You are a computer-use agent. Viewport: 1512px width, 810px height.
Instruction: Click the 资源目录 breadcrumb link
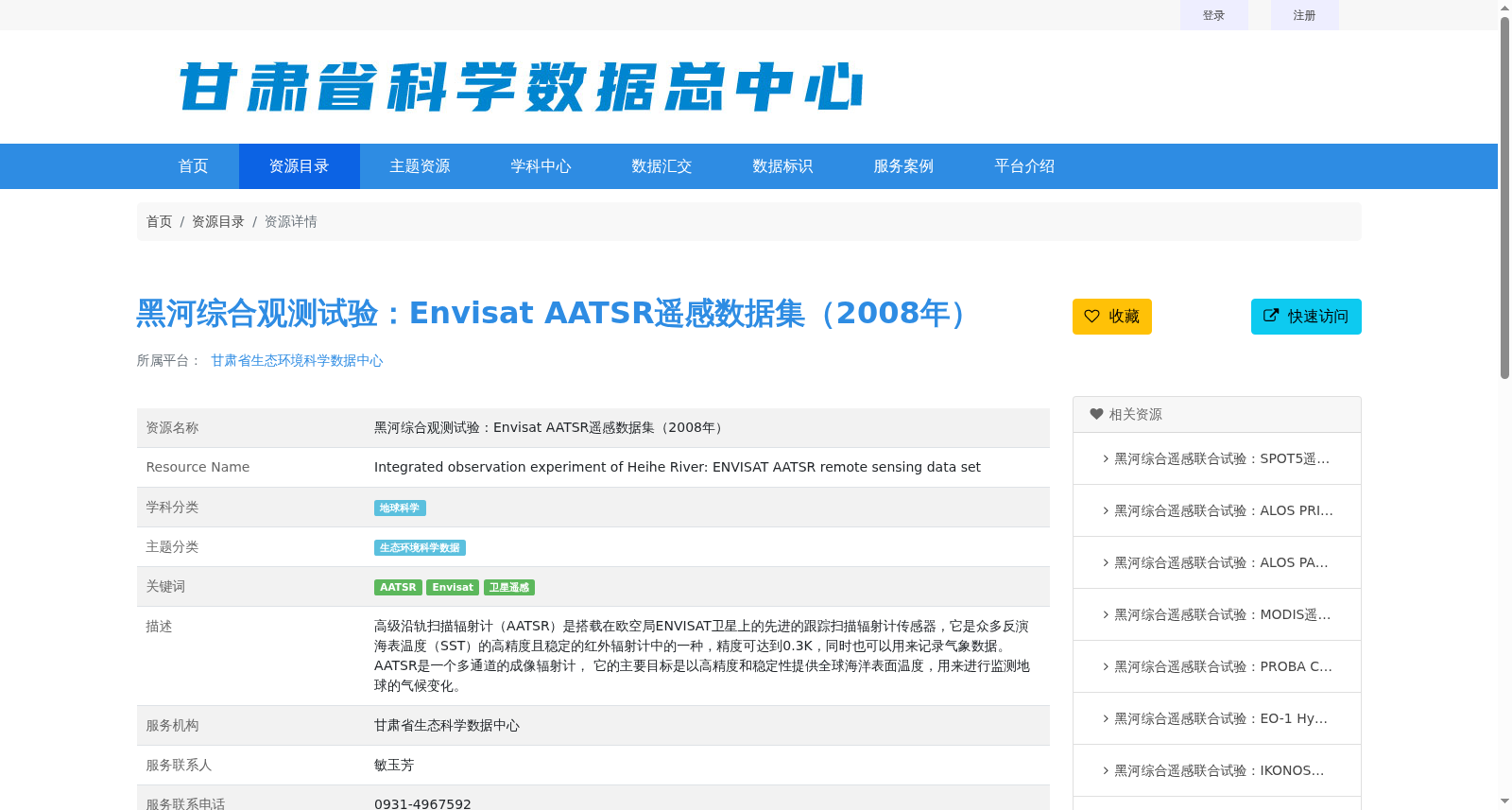coord(218,221)
